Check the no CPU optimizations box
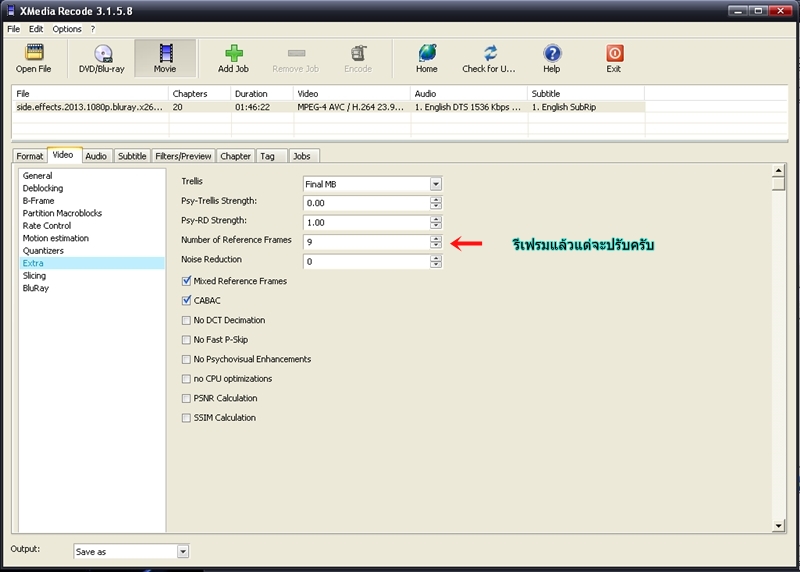The width and height of the screenshot is (800, 572). pyautogui.click(x=186, y=379)
